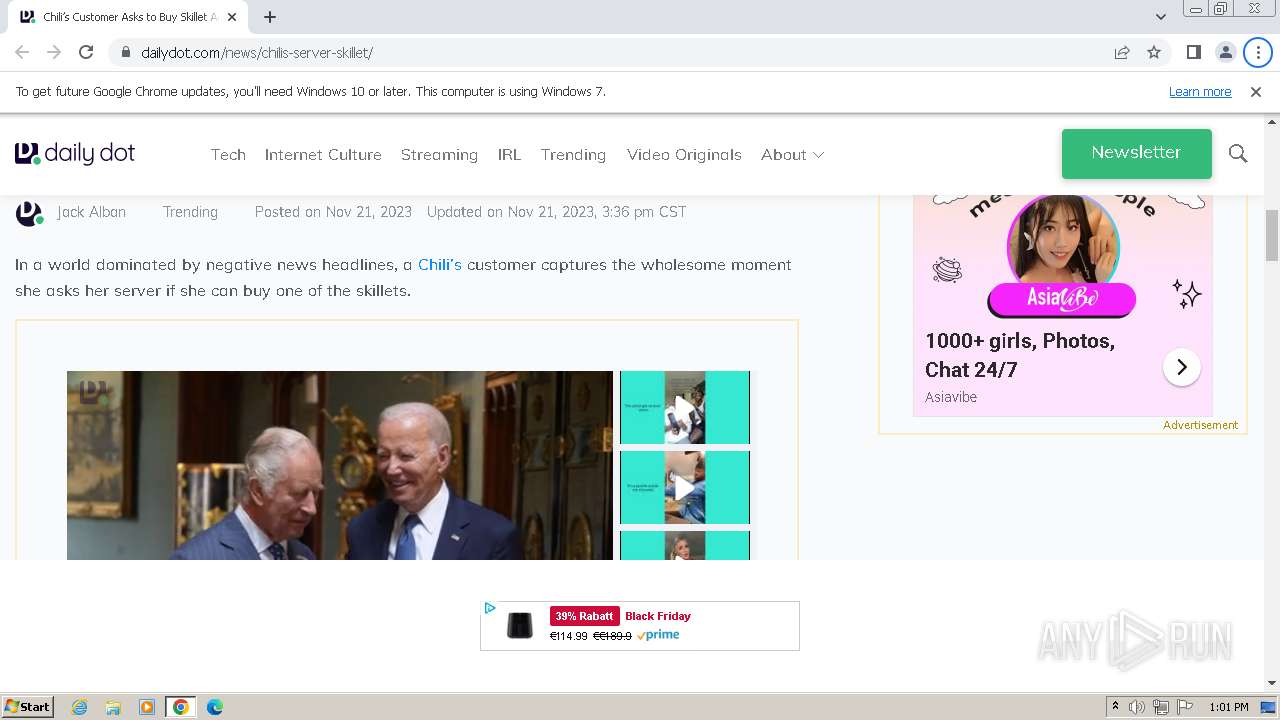The width and height of the screenshot is (1280, 720).
Task: Open network status icon in tray
Action: click(1161, 707)
